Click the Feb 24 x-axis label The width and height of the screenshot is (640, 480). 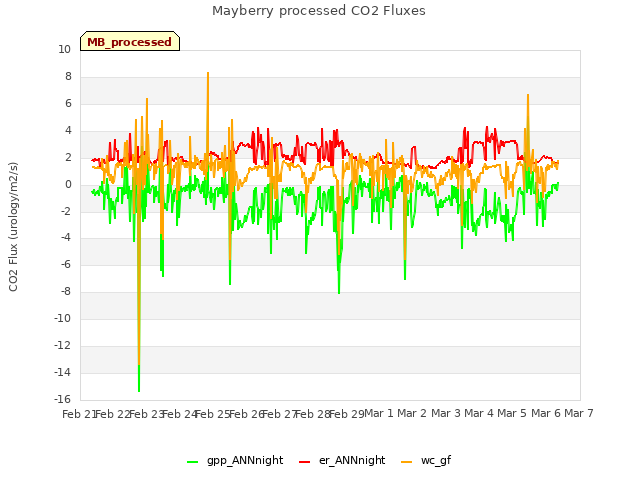[x=179, y=414]
